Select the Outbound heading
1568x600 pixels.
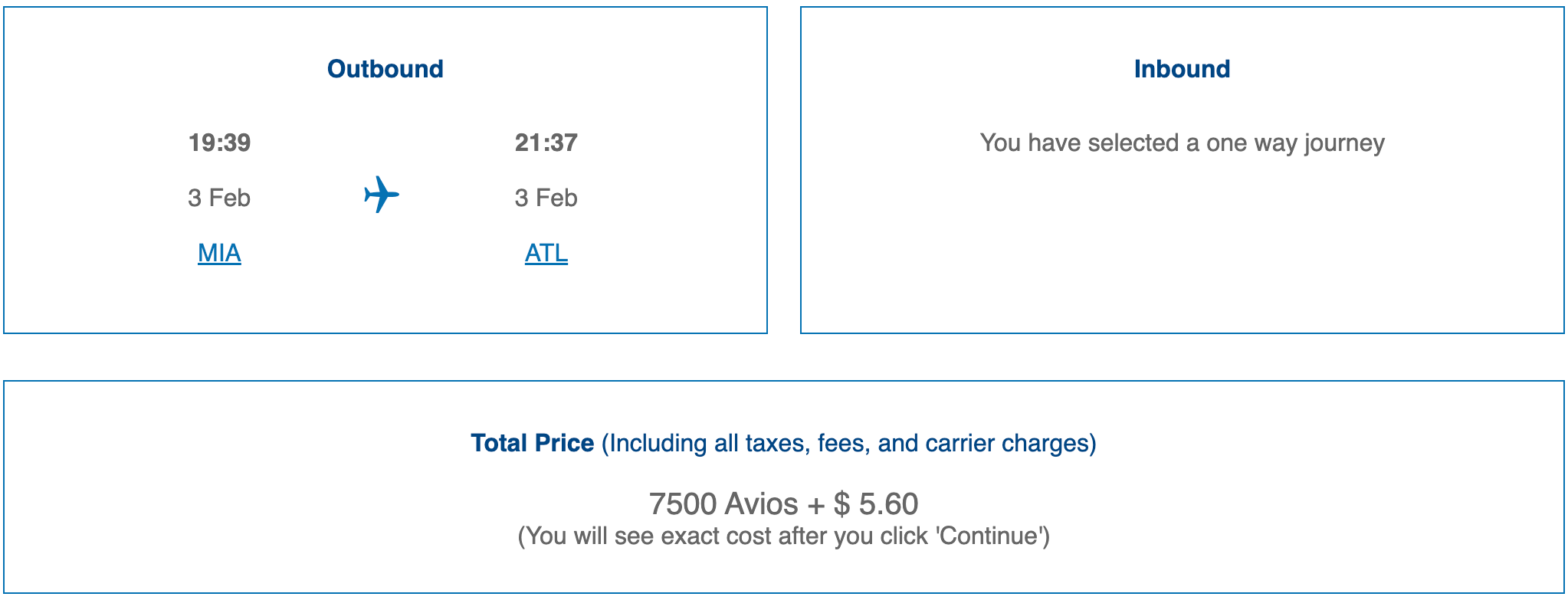(x=385, y=69)
